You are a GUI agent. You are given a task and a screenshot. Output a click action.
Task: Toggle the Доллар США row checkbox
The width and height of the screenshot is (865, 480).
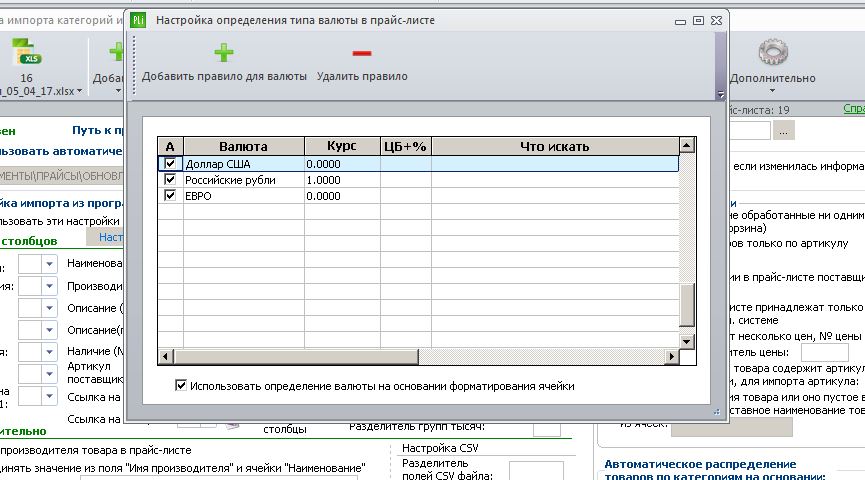[170, 163]
